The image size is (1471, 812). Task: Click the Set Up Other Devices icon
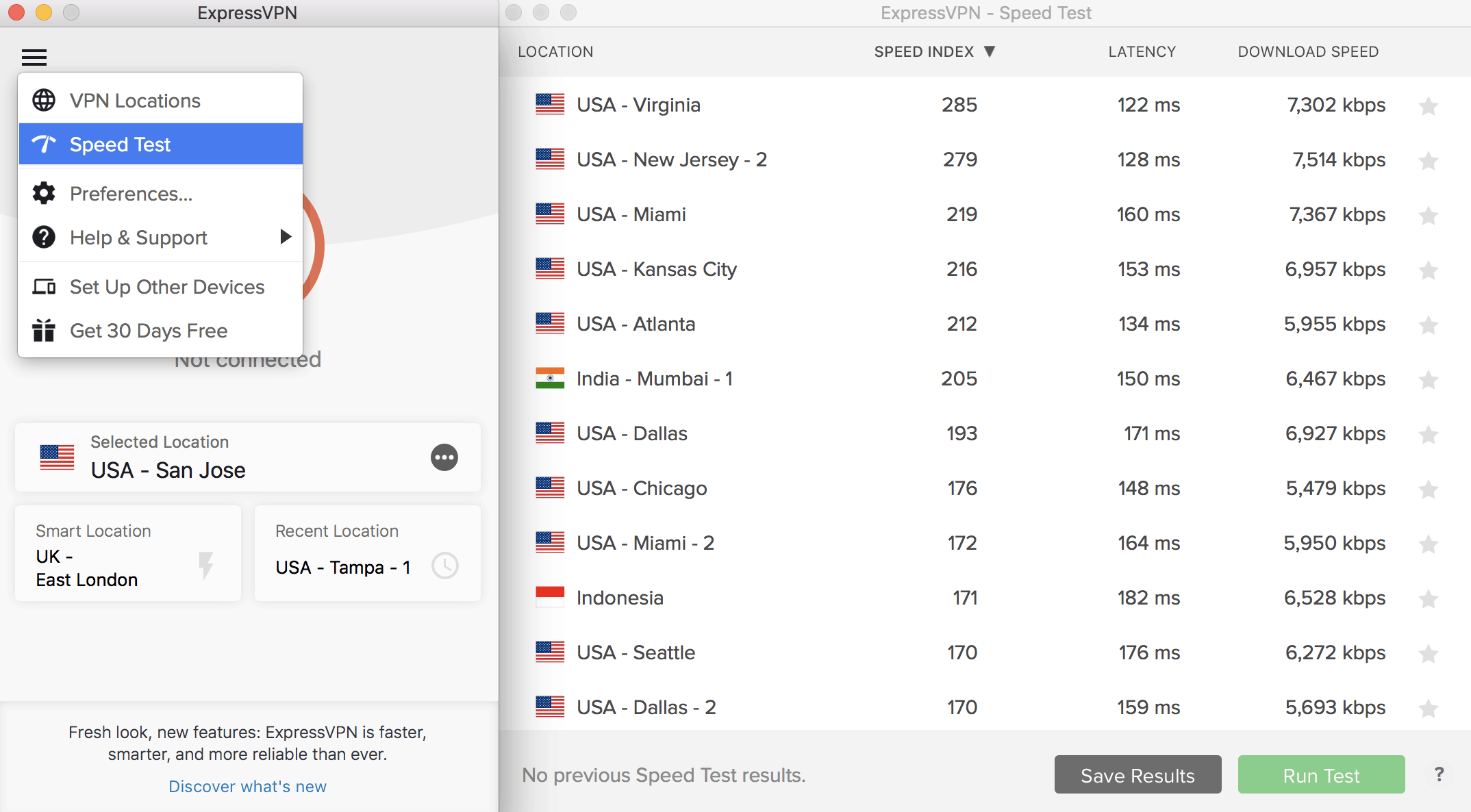(x=44, y=286)
